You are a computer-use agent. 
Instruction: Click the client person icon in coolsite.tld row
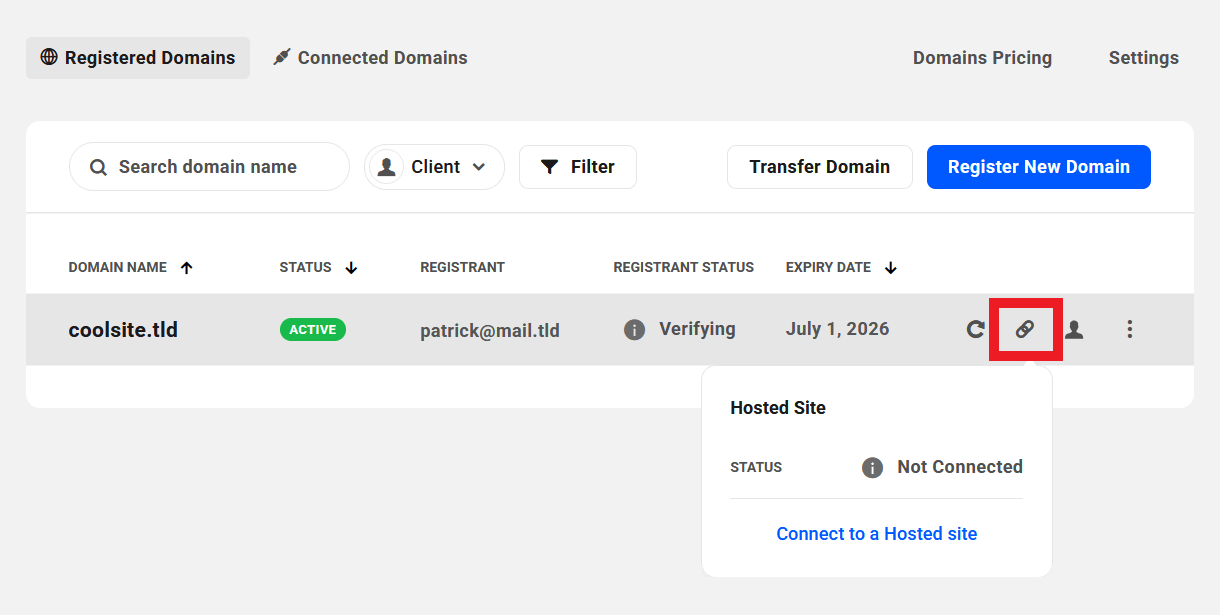[x=1074, y=329]
